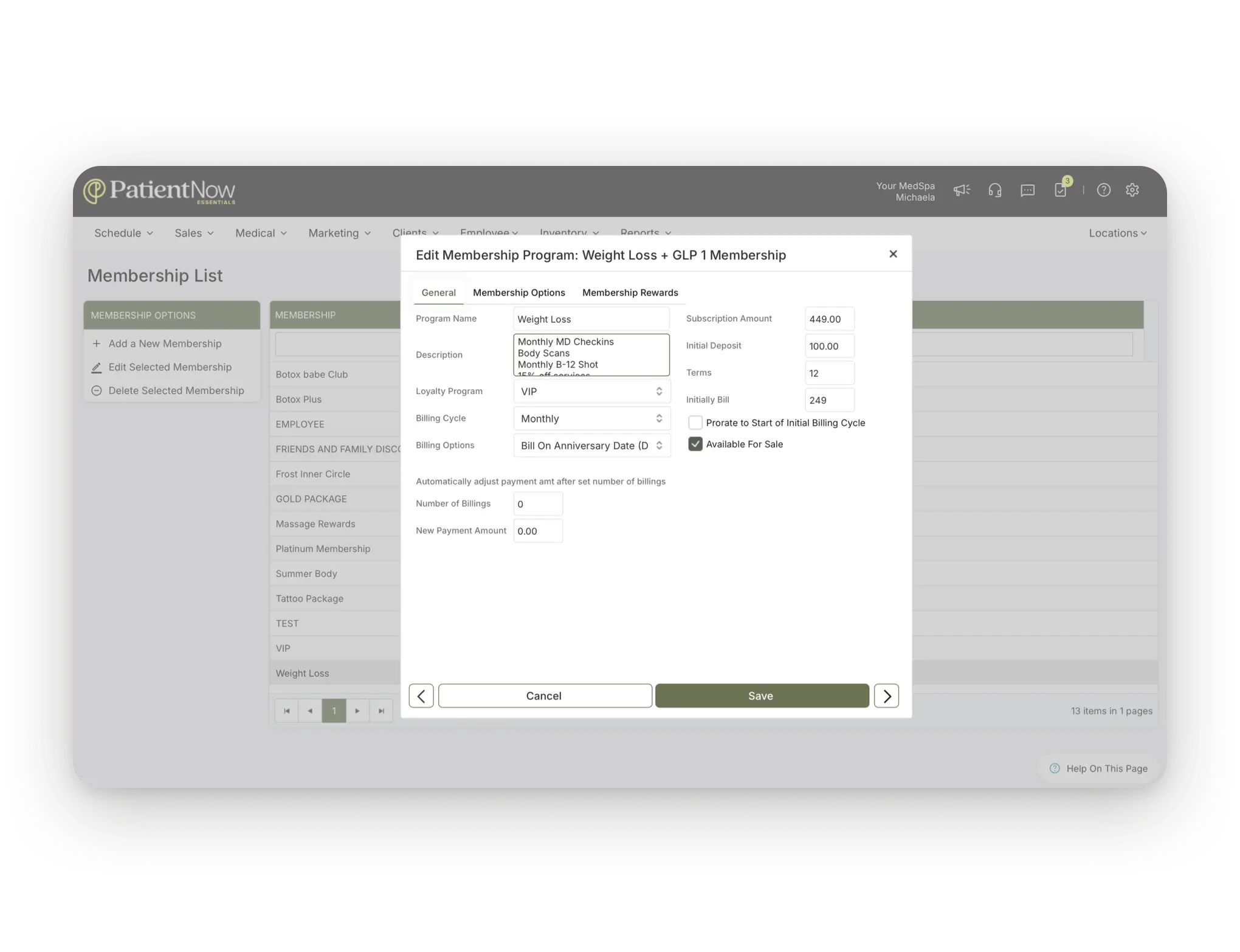This screenshot has height=952, width=1240.
Task: Click the Cancel button
Action: pyautogui.click(x=545, y=696)
